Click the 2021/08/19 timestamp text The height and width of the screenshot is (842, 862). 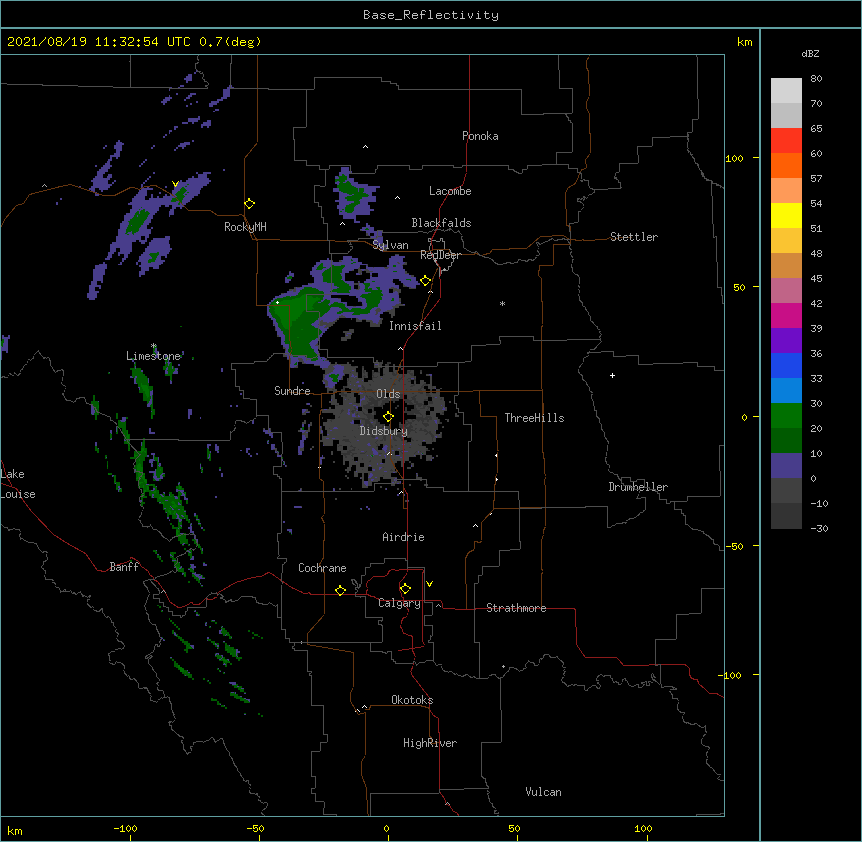(x=134, y=42)
